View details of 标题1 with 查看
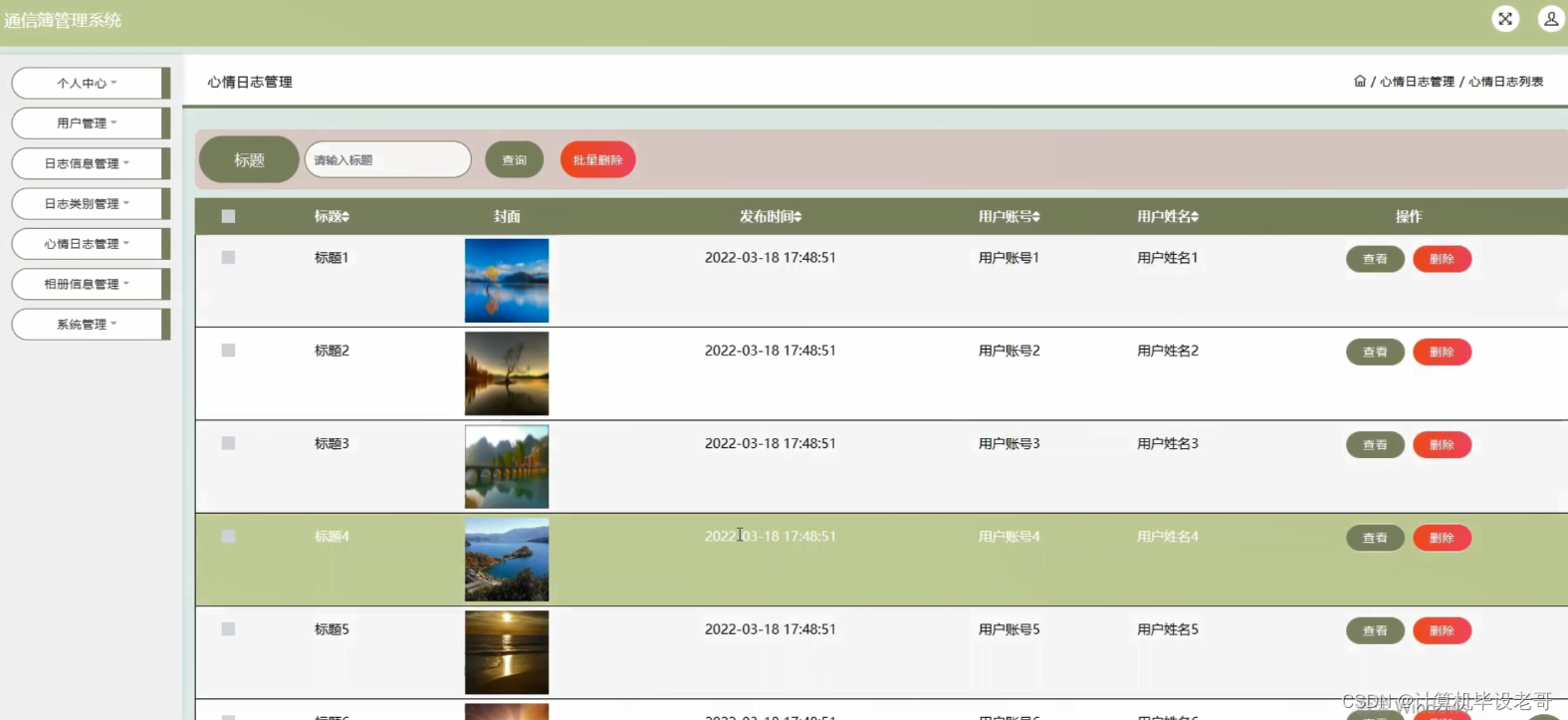 click(x=1375, y=259)
